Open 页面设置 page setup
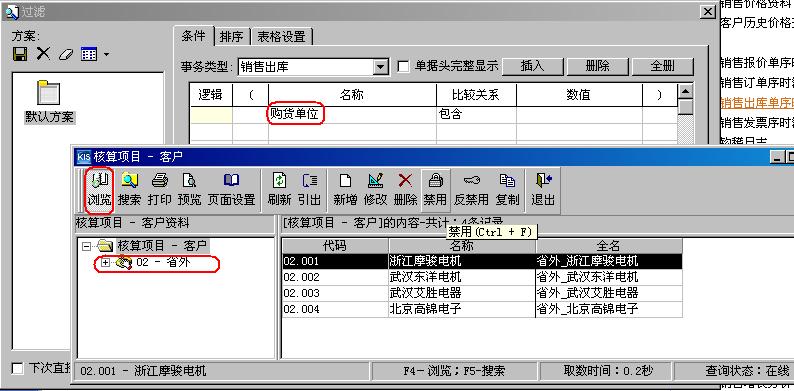Image resolution: width=794 pixels, height=391 pixels. click(231, 189)
